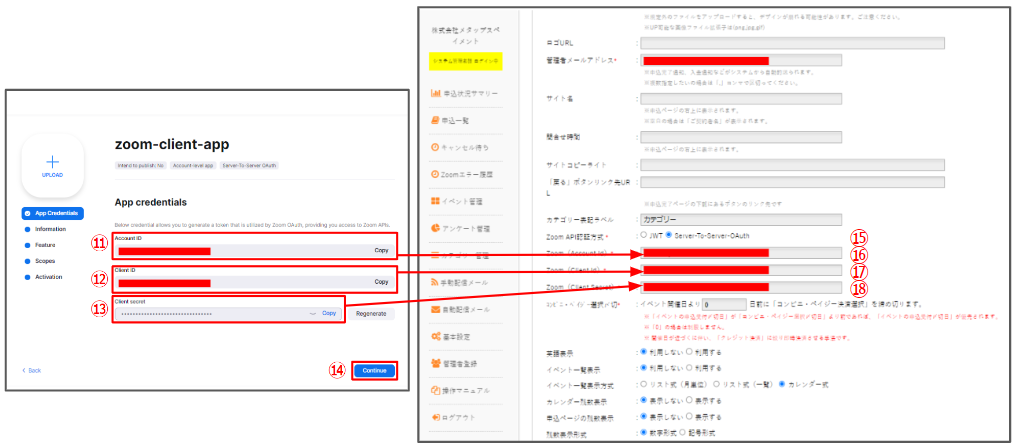Click the コンビニ・ペイジー days number field
This screenshot has width=1018, height=447.
725,304
